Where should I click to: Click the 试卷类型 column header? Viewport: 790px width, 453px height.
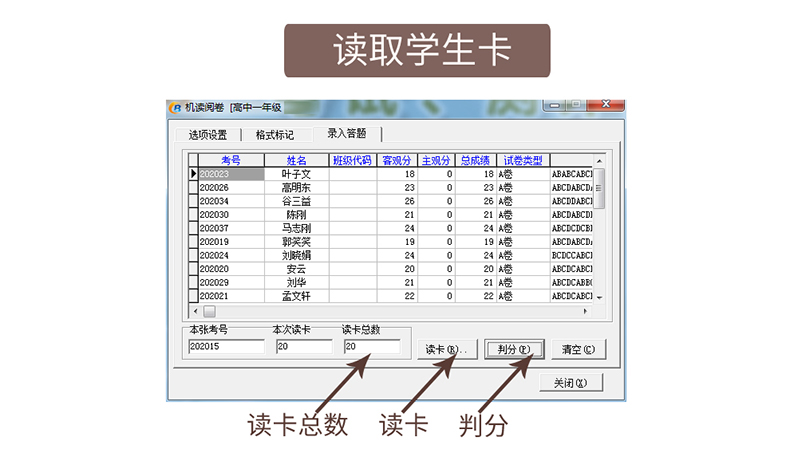coord(522,160)
